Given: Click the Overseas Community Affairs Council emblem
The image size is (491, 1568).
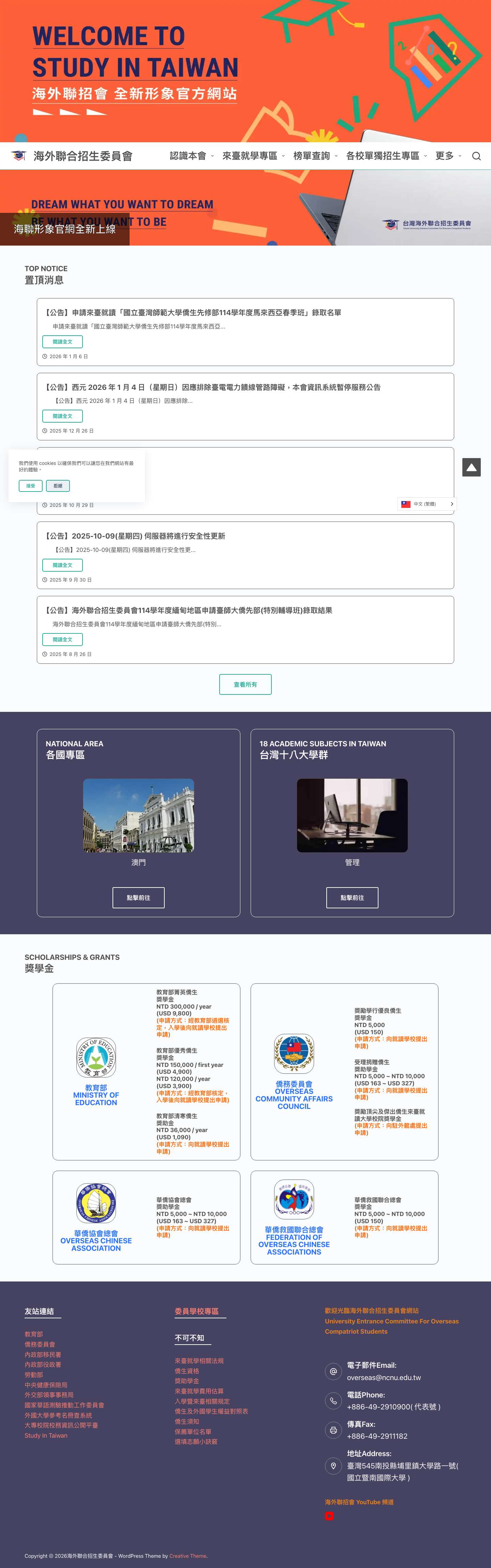Looking at the screenshot, I should pos(294,1054).
